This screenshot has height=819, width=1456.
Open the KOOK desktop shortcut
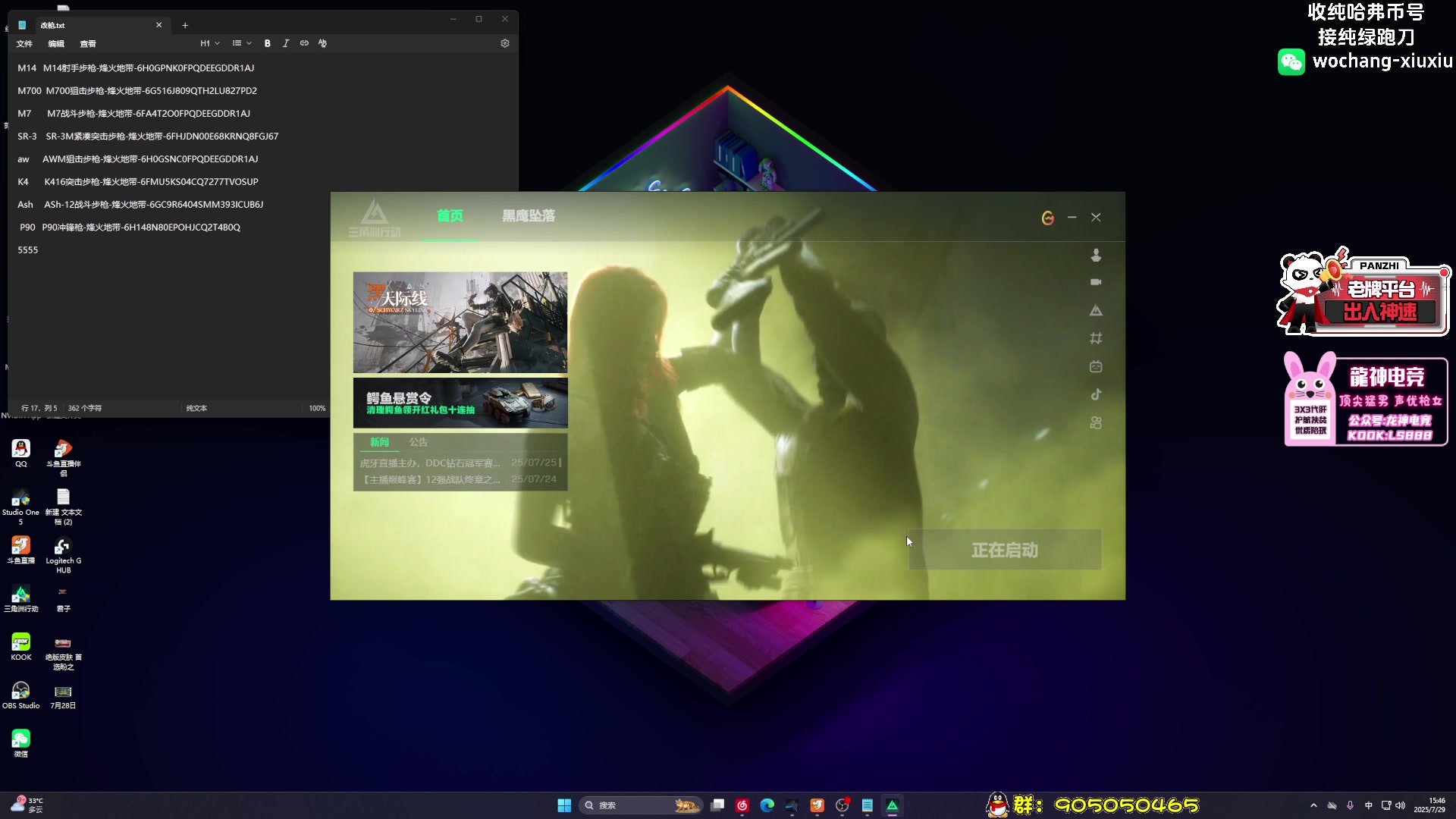21,647
